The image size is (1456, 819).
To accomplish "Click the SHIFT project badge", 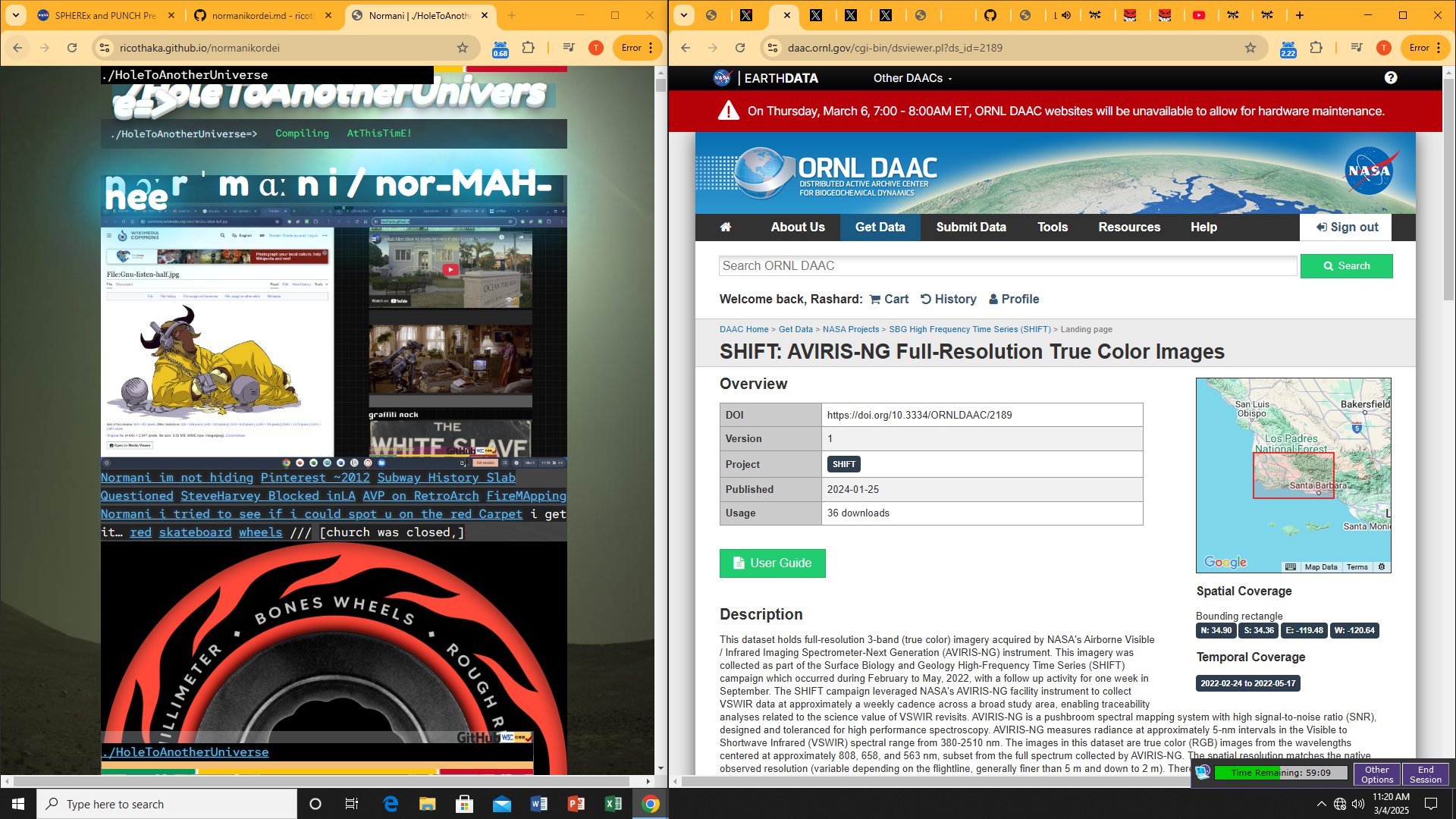I will click(844, 464).
